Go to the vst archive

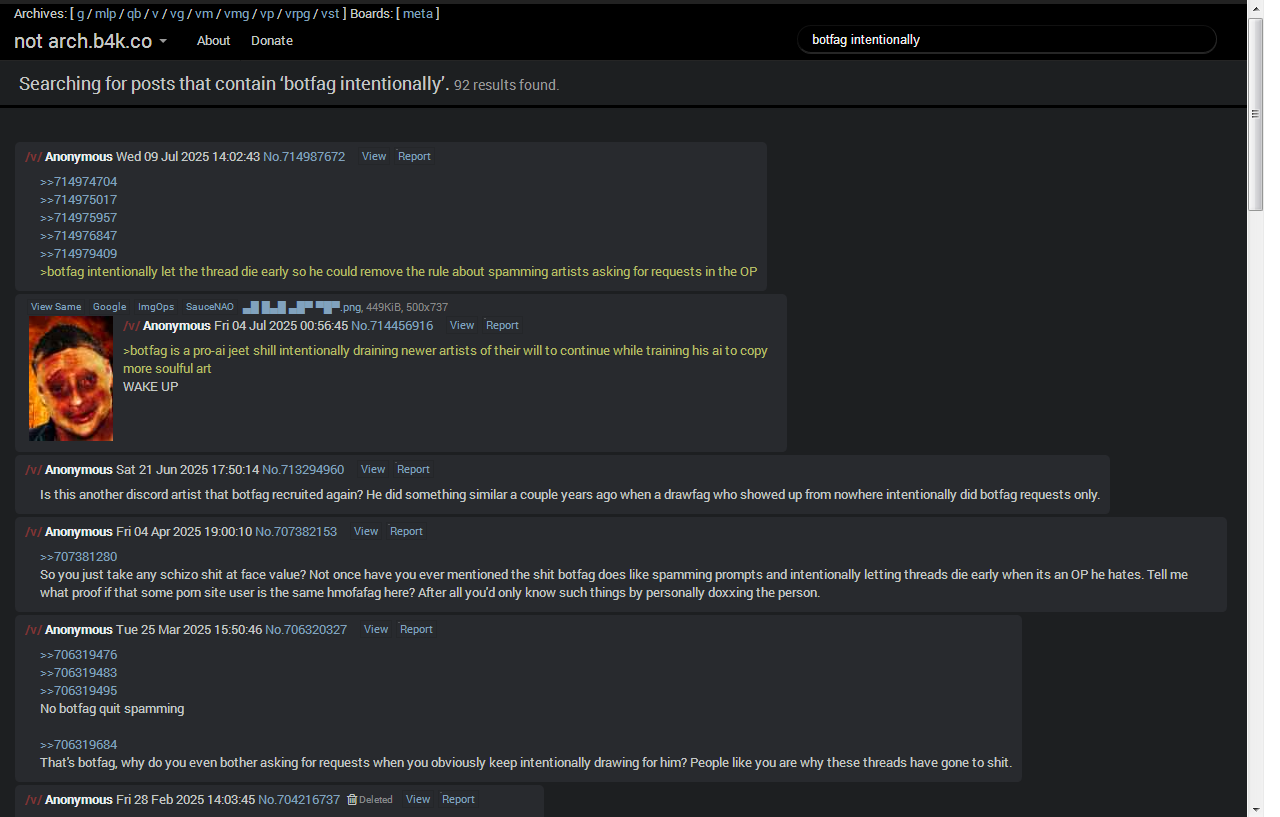[330, 13]
